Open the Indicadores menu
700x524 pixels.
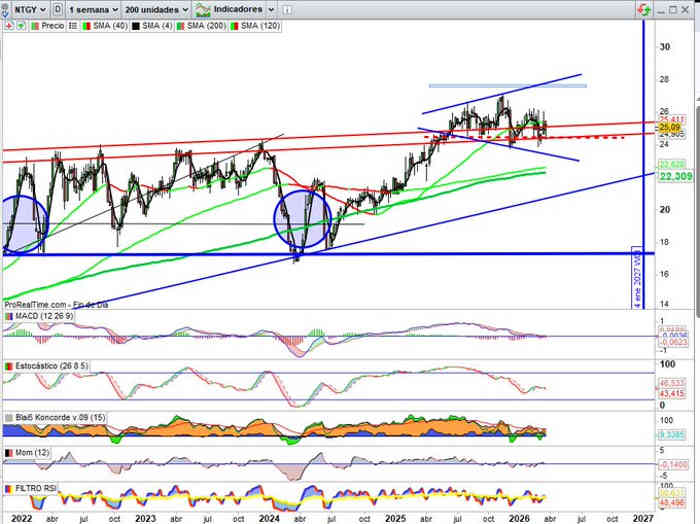coord(238,9)
